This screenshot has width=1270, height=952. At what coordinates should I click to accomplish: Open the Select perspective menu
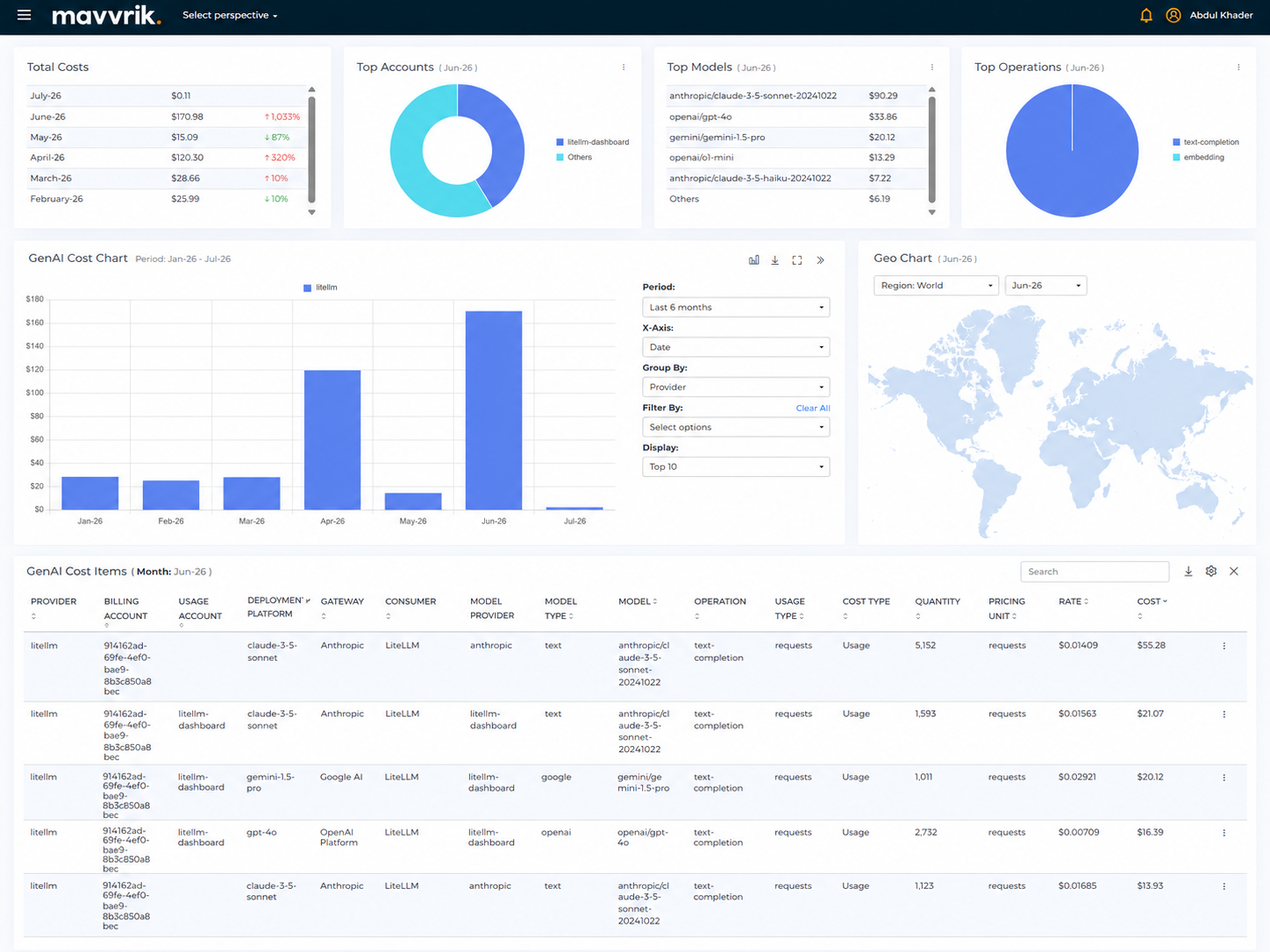coord(230,16)
